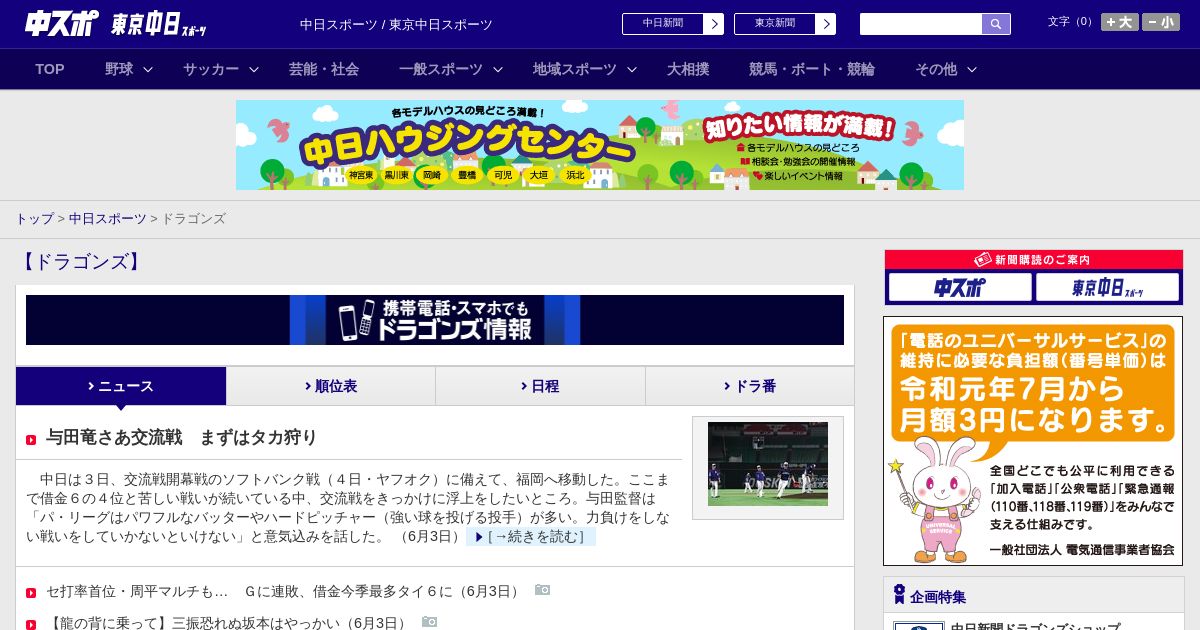Click the 新聞購読のご案内 header
The image size is (1200, 630).
pyautogui.click(x=1034, y=260)
